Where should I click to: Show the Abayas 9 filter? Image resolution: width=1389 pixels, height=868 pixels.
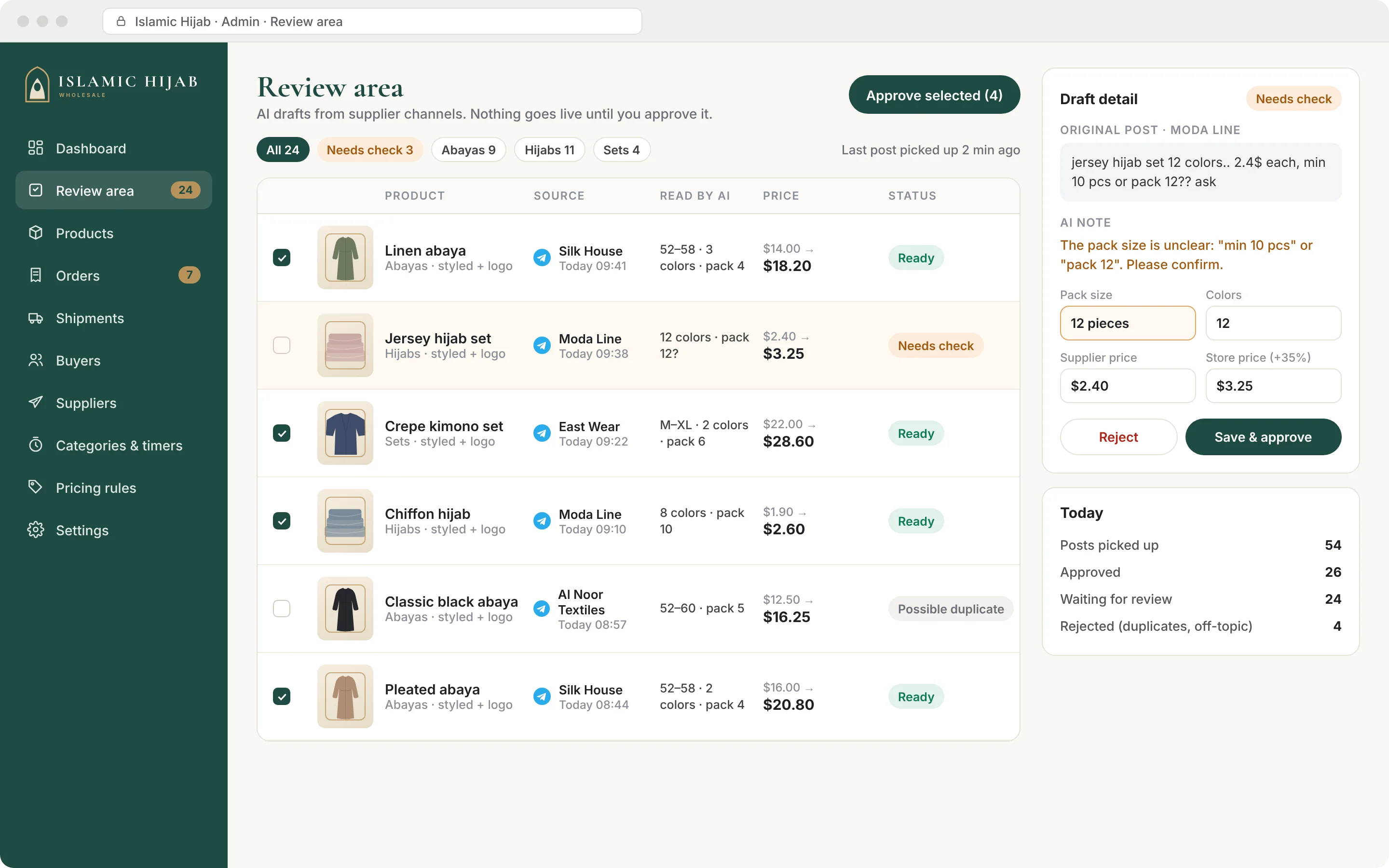tap(468, 150)
